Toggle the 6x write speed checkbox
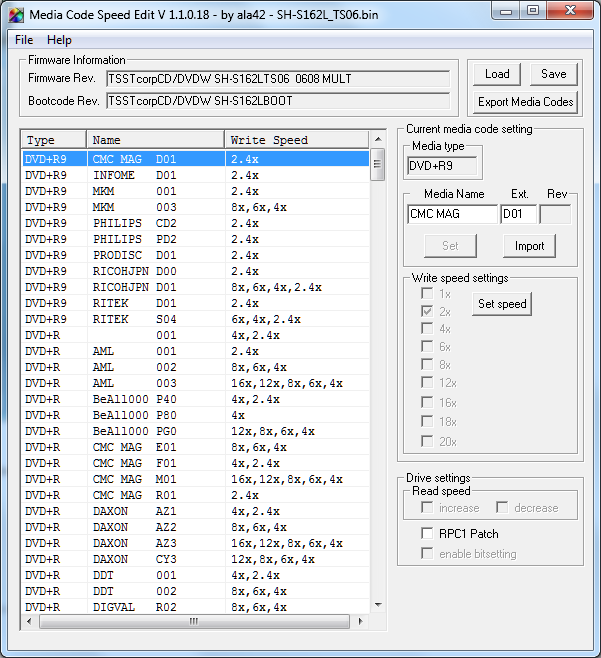 click(427, 347)
